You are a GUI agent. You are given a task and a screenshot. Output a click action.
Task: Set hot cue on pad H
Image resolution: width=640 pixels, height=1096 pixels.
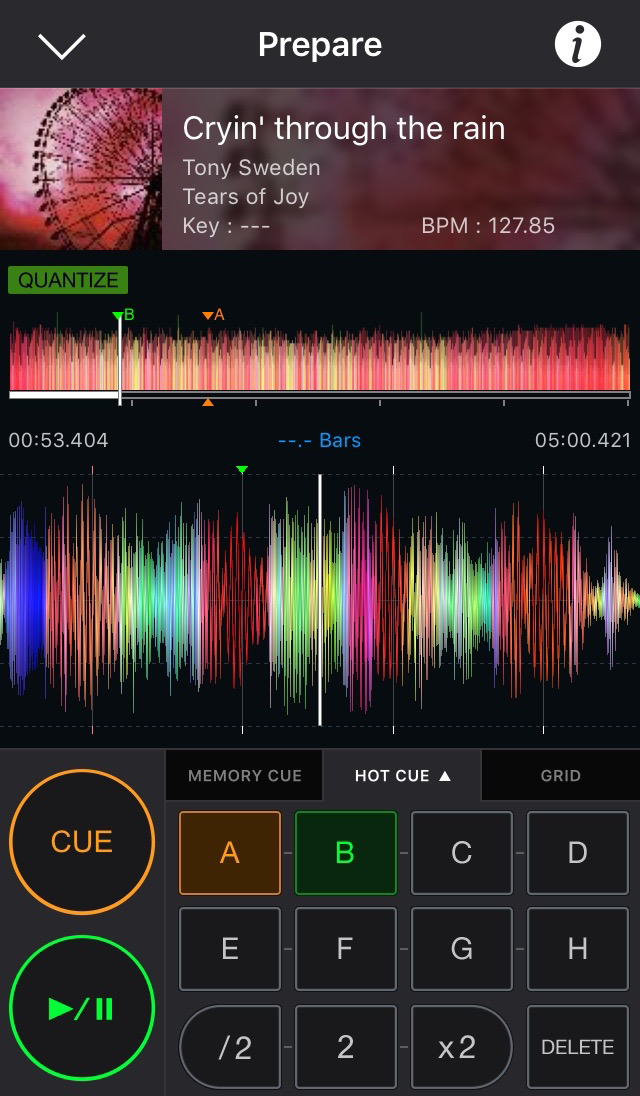coord(577,949)
